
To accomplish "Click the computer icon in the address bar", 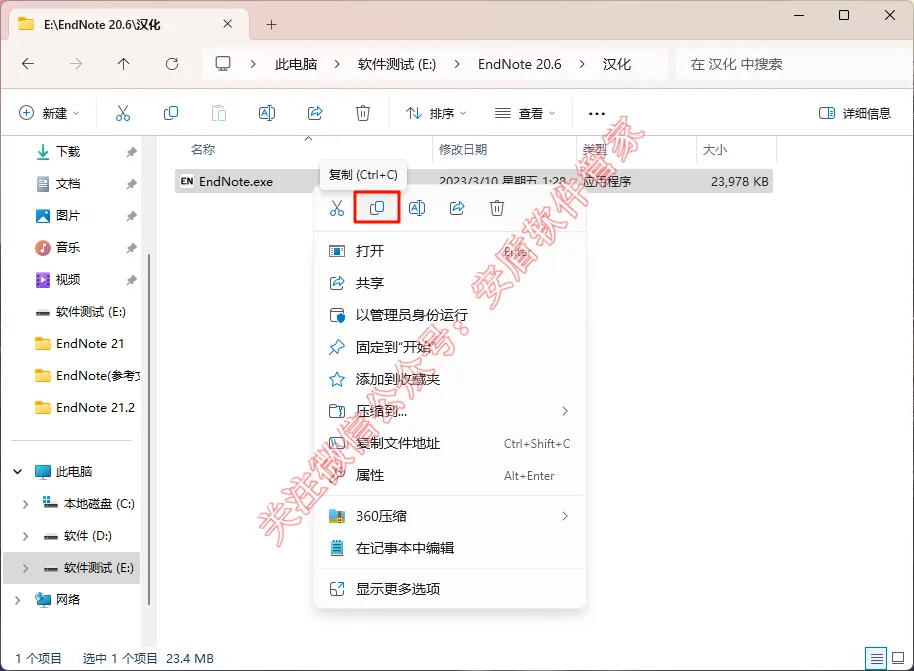I will [223, 64].
